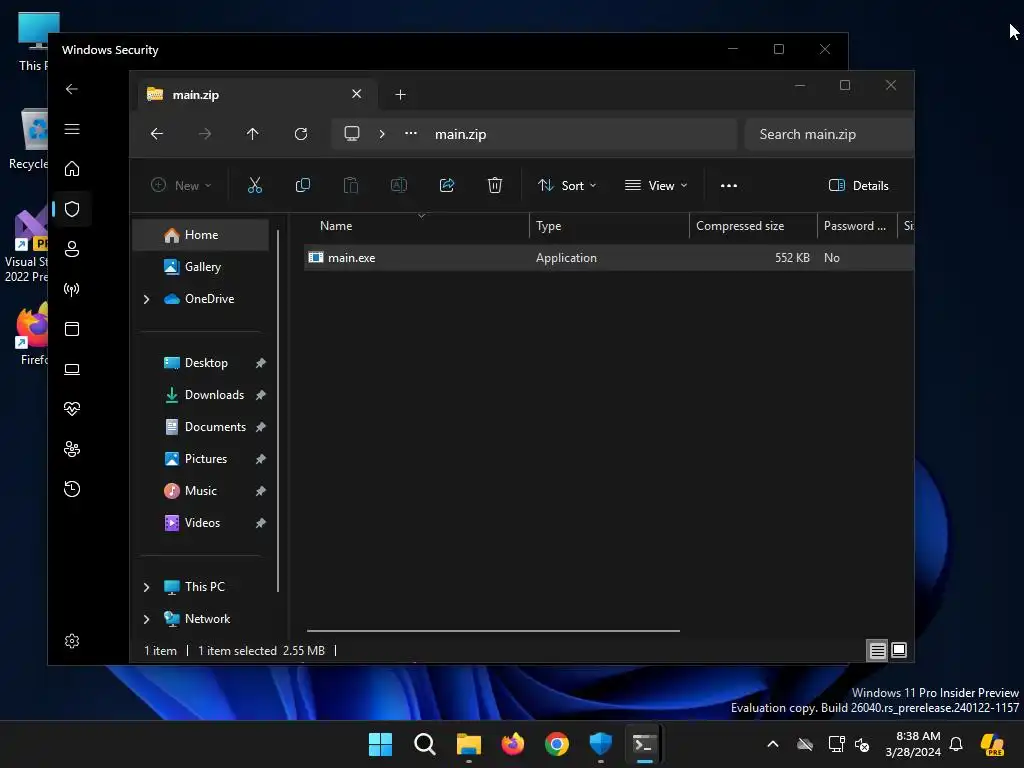Click the Share icon in Explorer toolbar
The image size is (1024, 768).
447,185
